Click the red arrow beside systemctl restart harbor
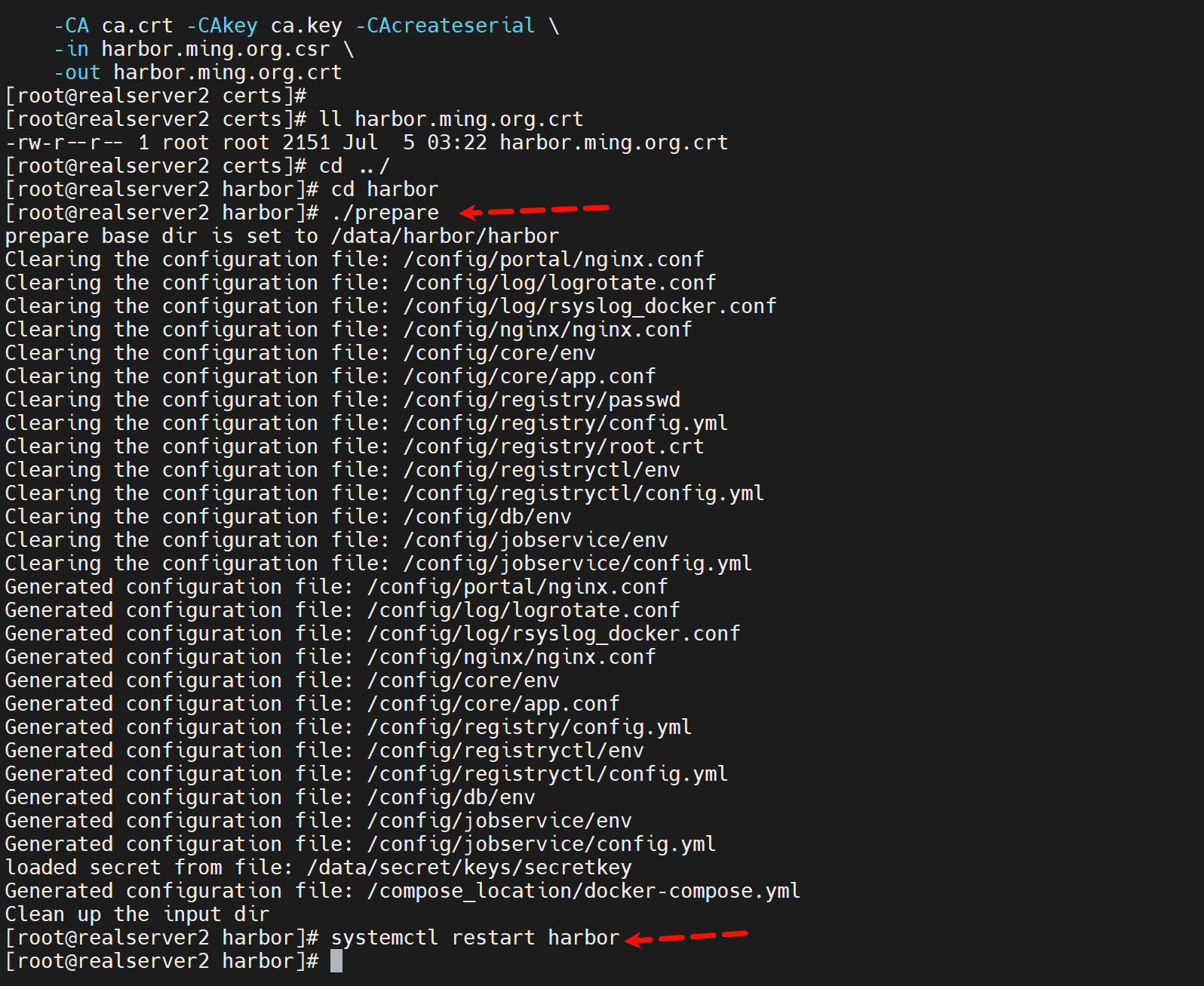This screenshot has height=986, width=1204. tap(686, 937)
